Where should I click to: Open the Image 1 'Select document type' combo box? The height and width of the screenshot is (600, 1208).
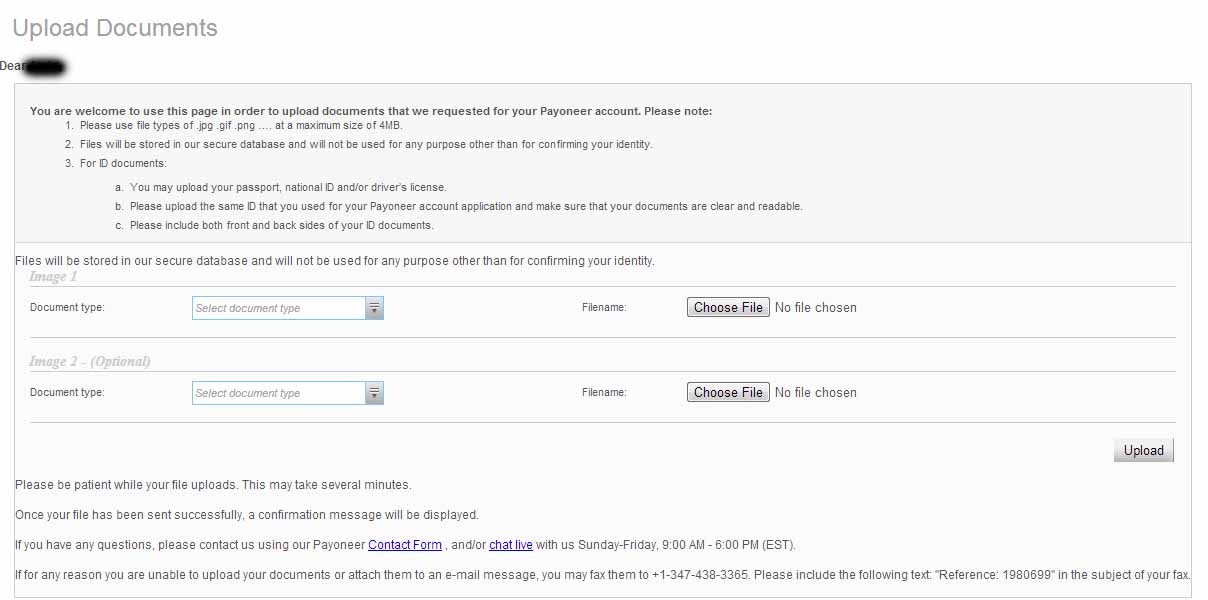(x=279, y=308)
